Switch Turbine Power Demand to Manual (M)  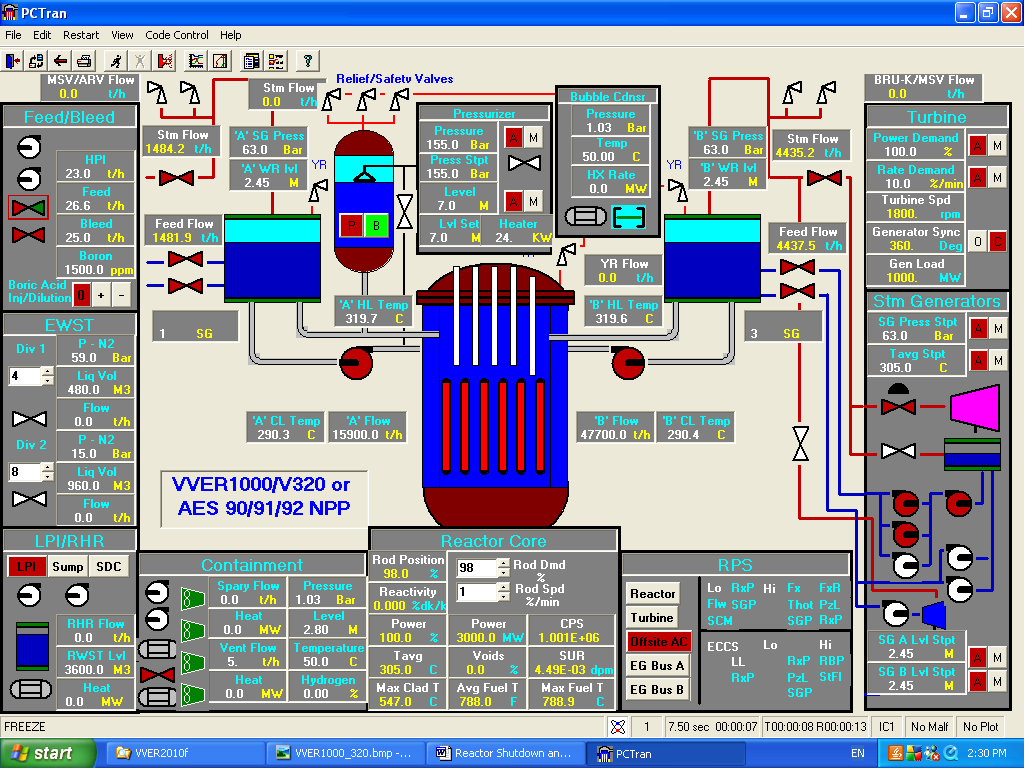tap(998, 146)
